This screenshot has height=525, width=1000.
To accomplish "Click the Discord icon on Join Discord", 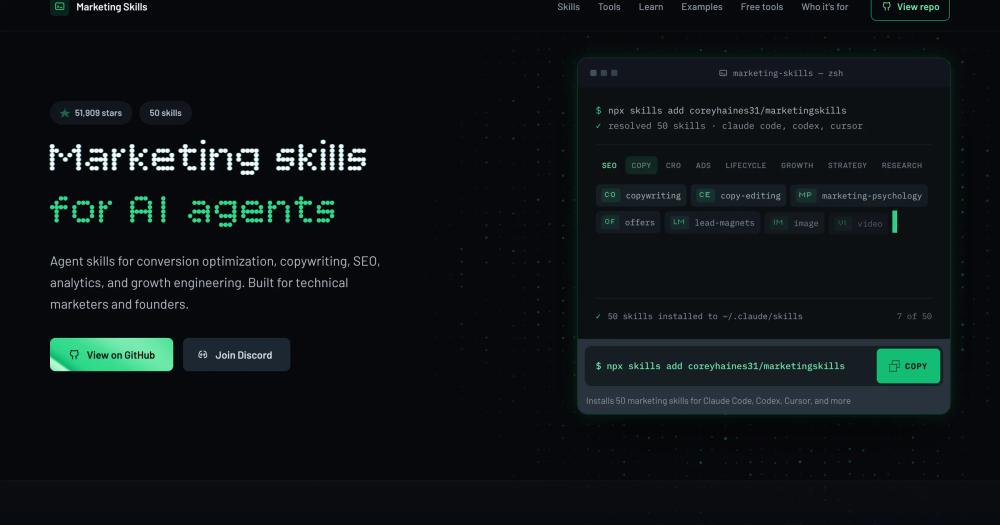I will coord(203,355).
